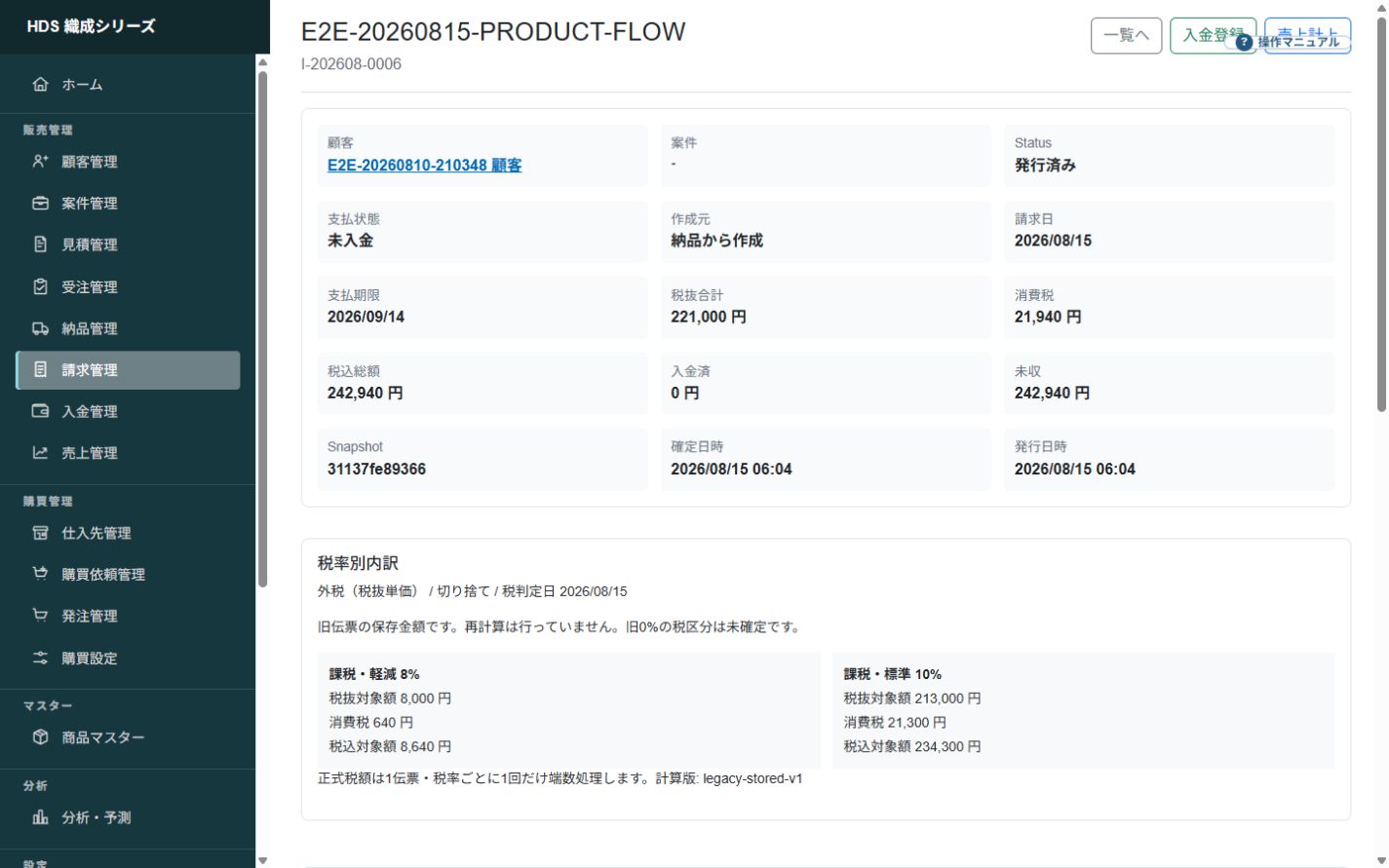Click Snapshot value 31137fe89366
The image size is (1389, 868).
(x=376, y=470)
